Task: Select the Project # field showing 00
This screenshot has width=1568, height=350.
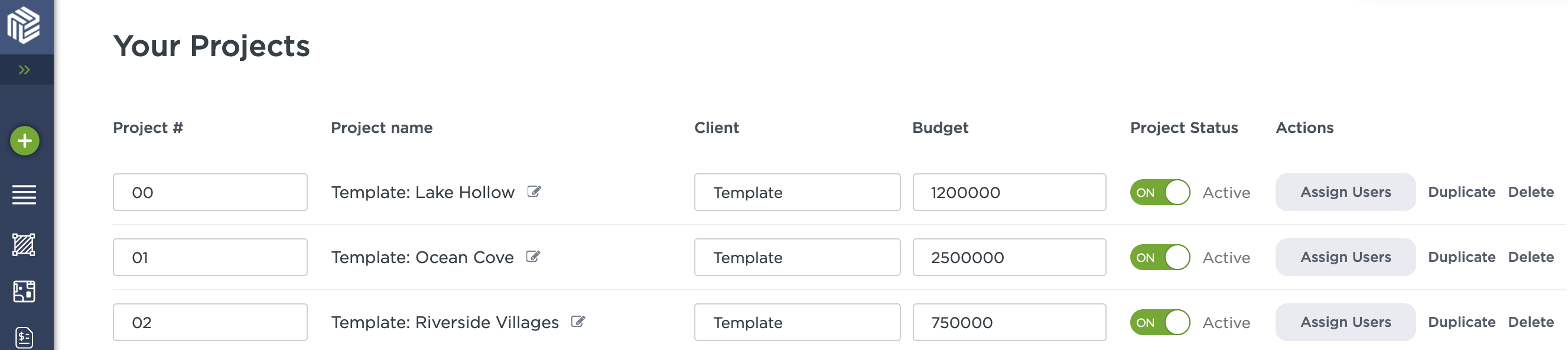Action: pyautogui.click(x=210, y=192)
